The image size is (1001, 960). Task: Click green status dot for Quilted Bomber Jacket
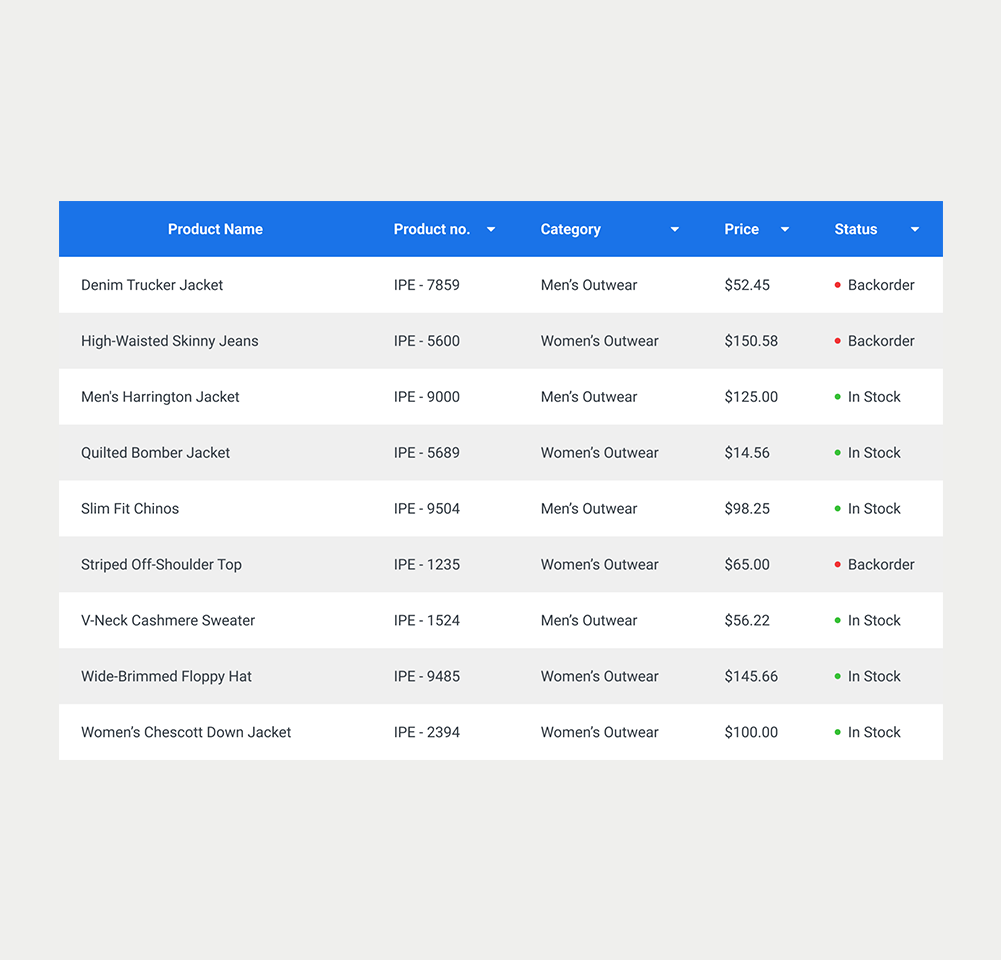click(837, 453)
